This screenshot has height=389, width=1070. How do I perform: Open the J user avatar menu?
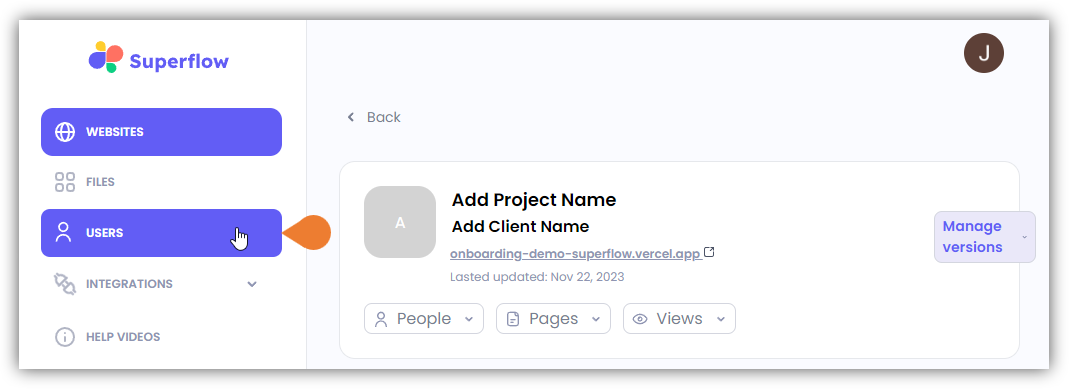tap(983, 53)
